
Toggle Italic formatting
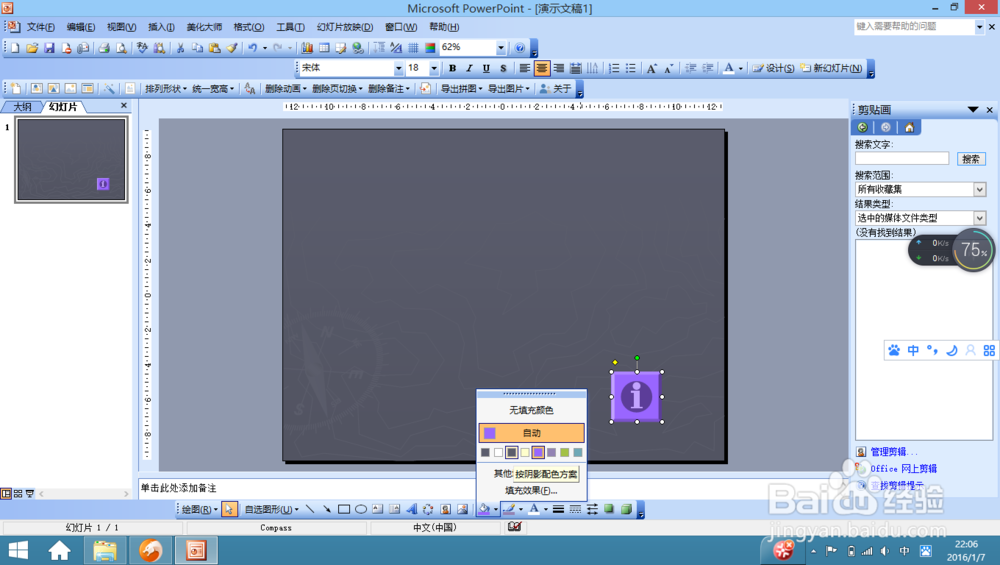click(x=469, y=68)
